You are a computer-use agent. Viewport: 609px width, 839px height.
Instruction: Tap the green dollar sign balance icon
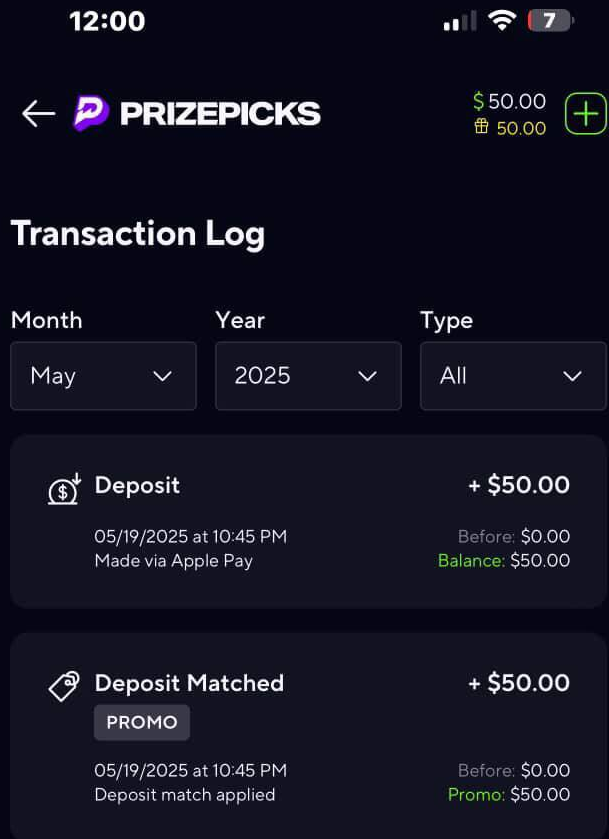(478, 101)
